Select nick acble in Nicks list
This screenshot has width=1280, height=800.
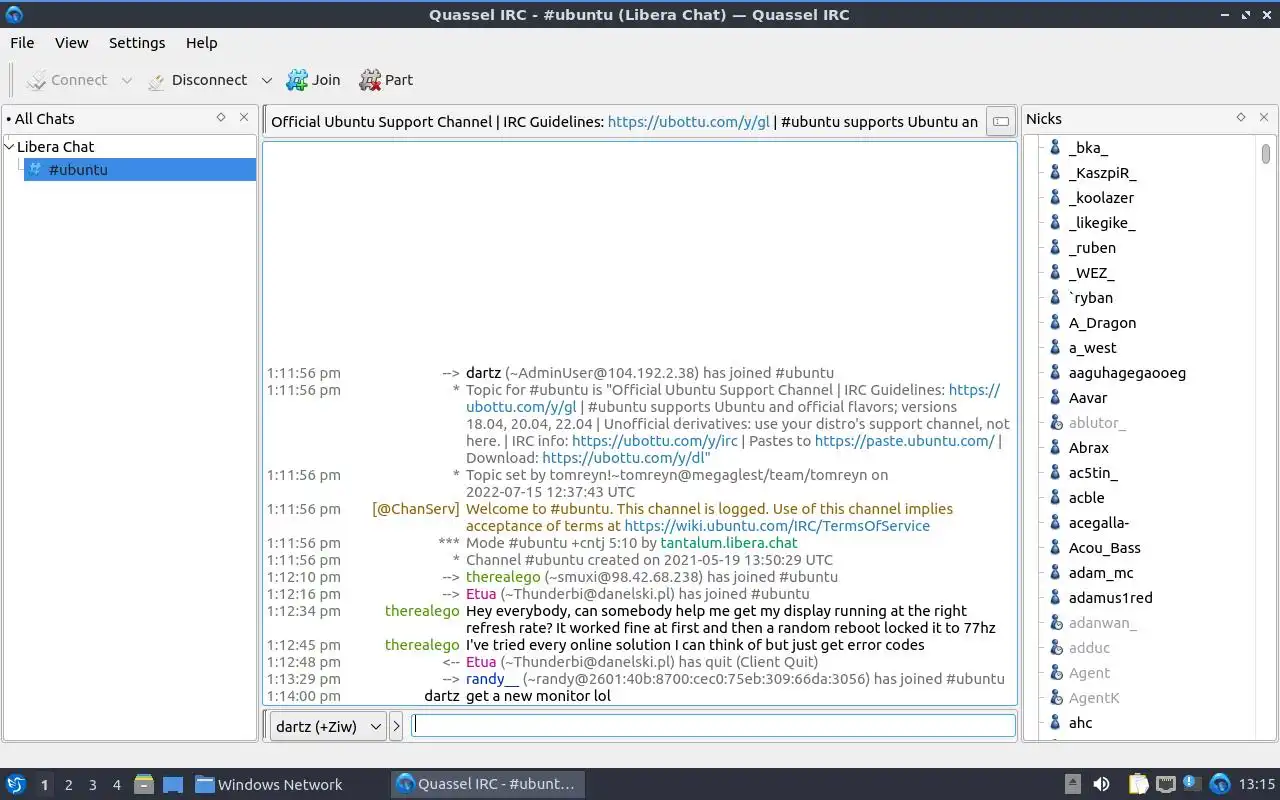1086,498
